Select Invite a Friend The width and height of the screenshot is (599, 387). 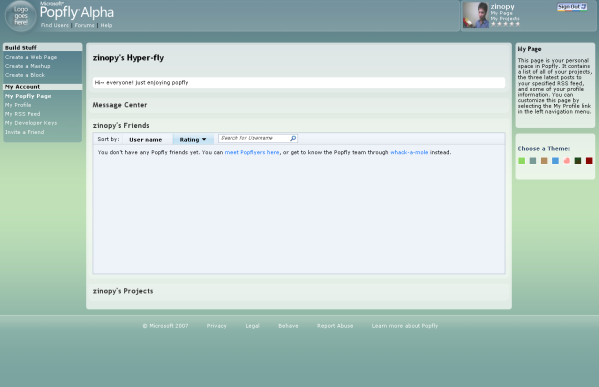click(24, 132)
